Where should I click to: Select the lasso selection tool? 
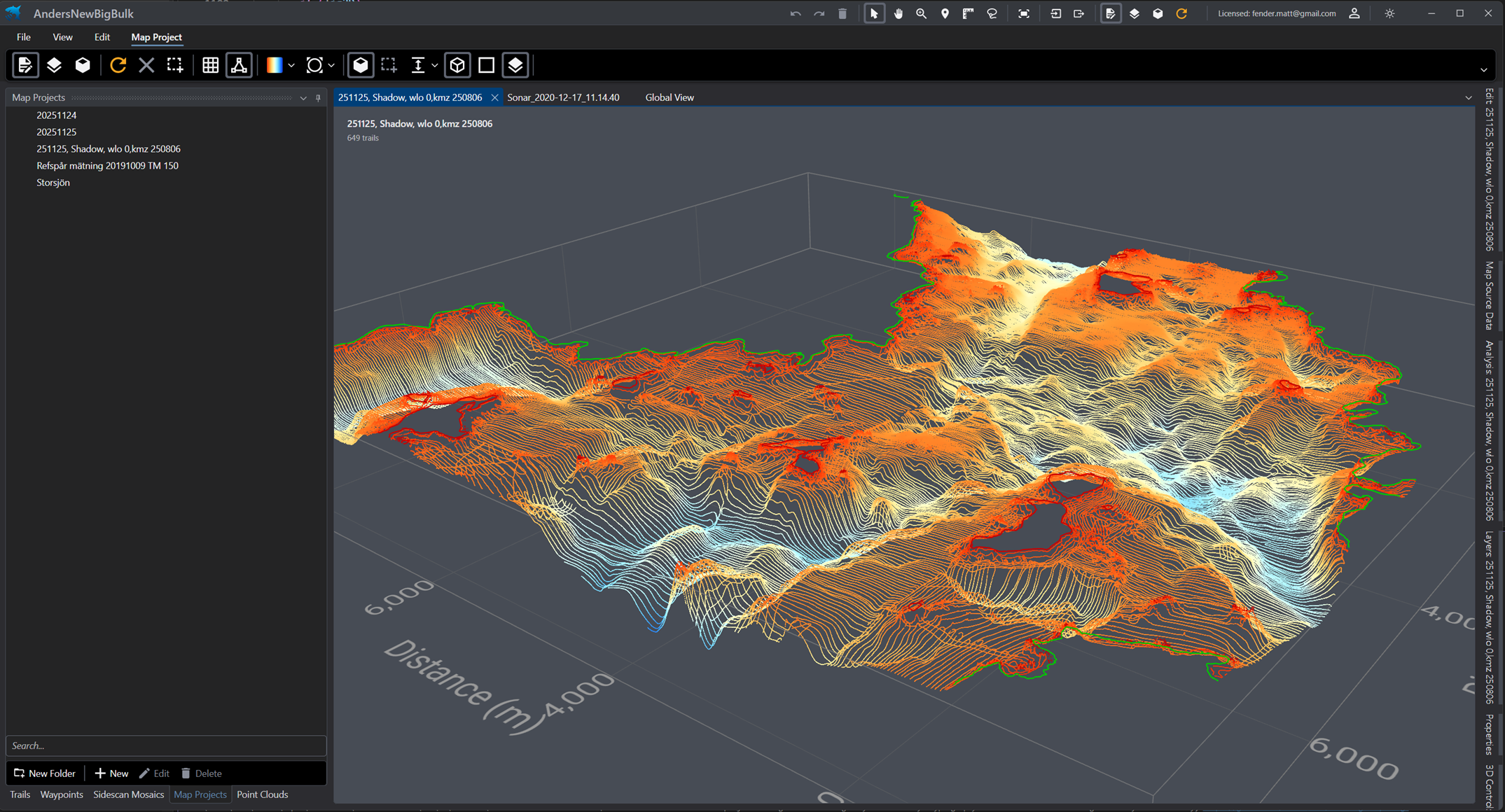pyautogui.click(x=992, y=13)
